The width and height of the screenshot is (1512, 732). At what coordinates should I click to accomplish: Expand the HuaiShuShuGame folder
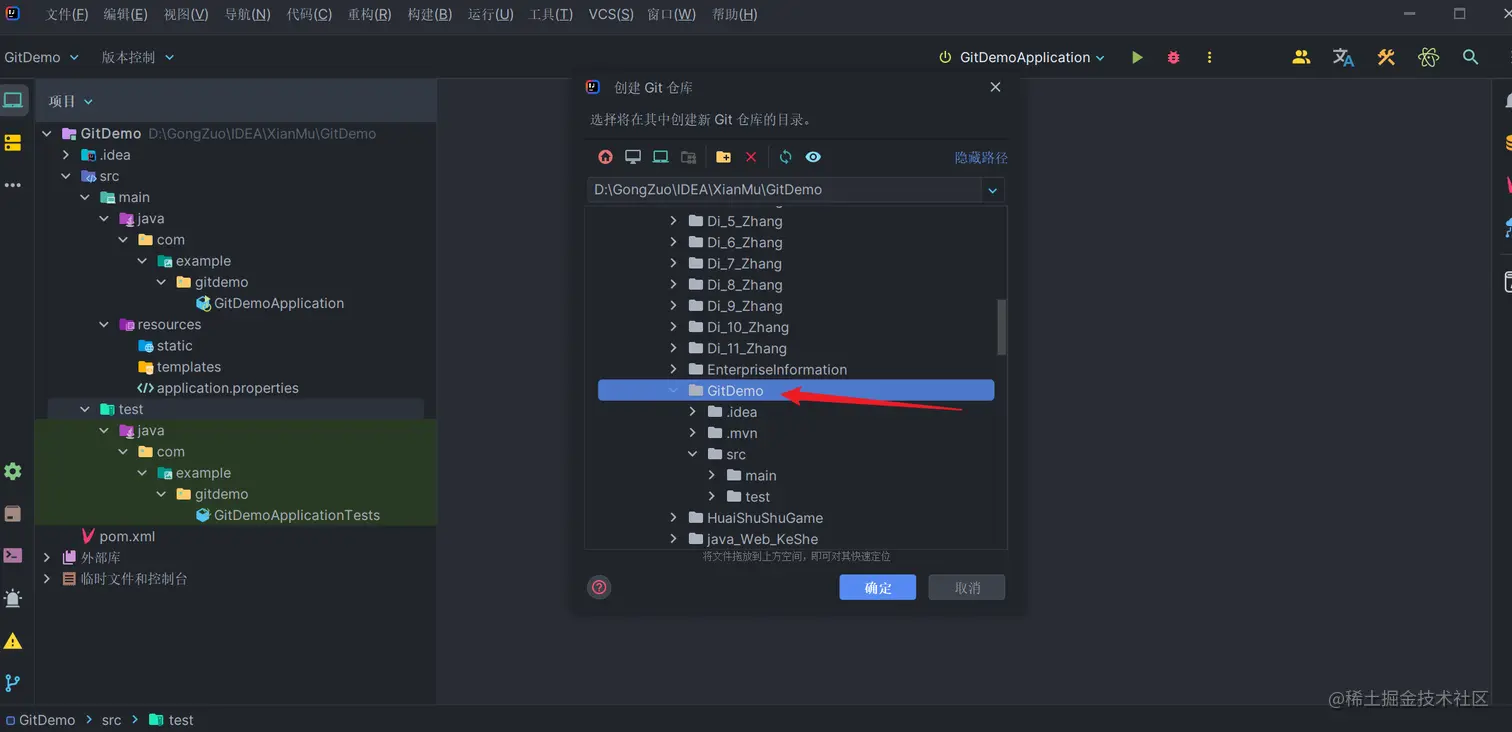point(674,518)
